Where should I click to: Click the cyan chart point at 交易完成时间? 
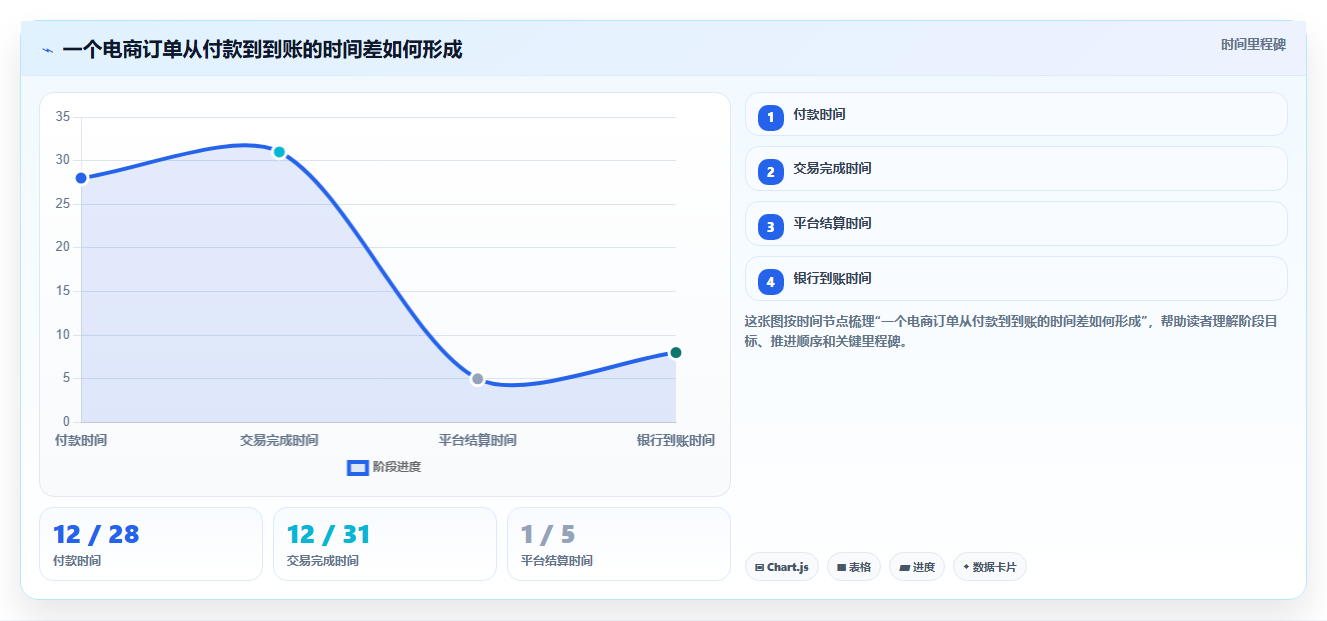pos(279,152)
